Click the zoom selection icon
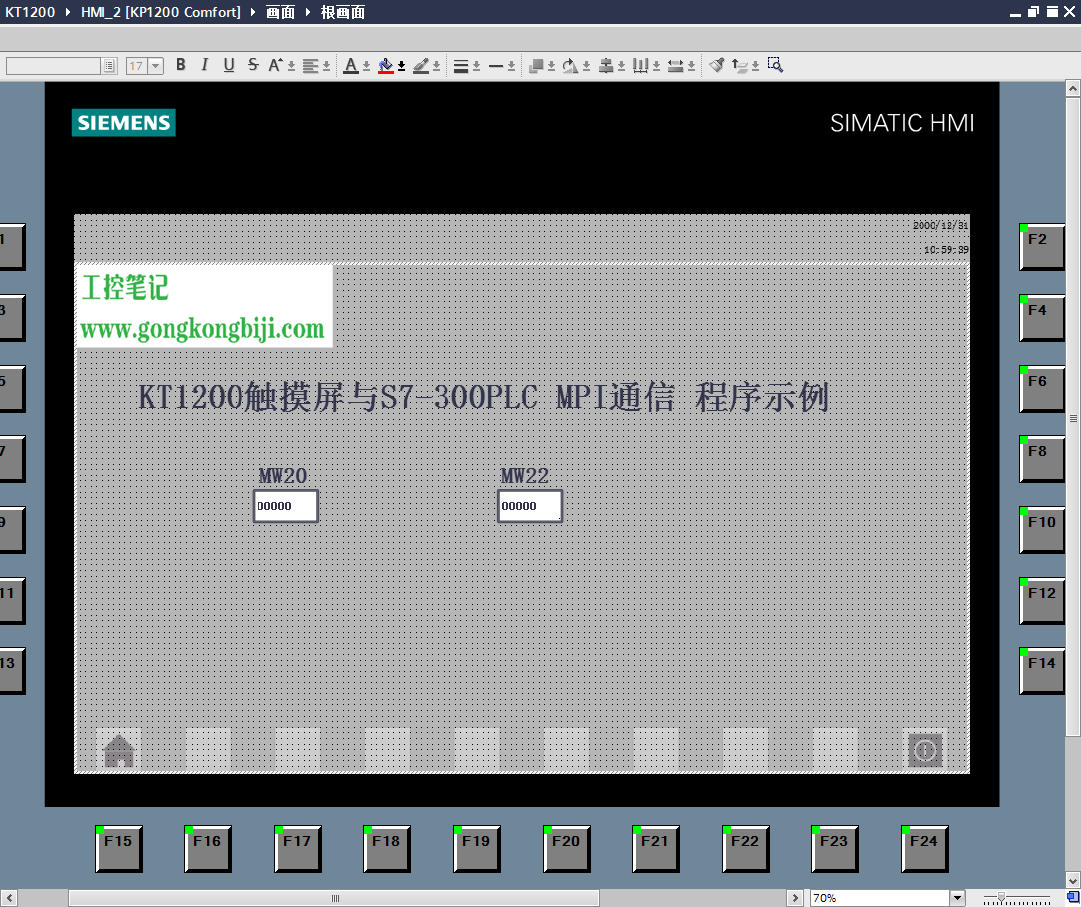This screenshot has height=907, width=1081. coord(775,65)
